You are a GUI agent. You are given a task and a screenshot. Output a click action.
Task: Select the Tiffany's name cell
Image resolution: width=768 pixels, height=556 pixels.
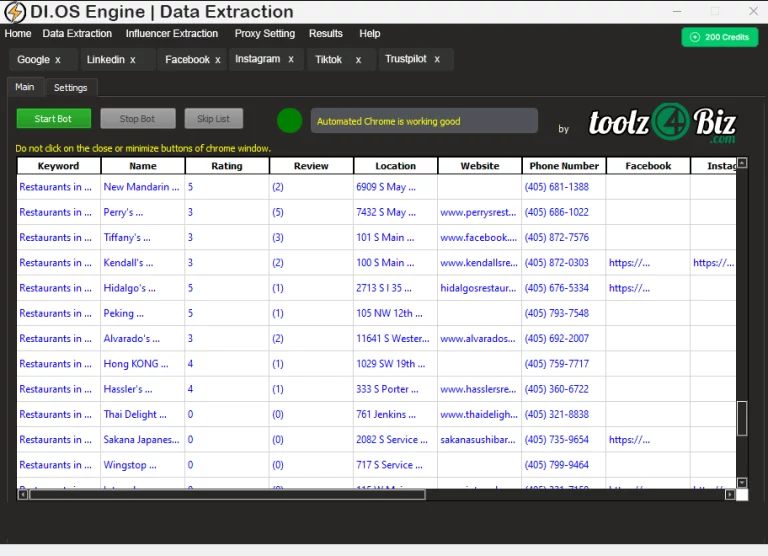pos(143,238)
